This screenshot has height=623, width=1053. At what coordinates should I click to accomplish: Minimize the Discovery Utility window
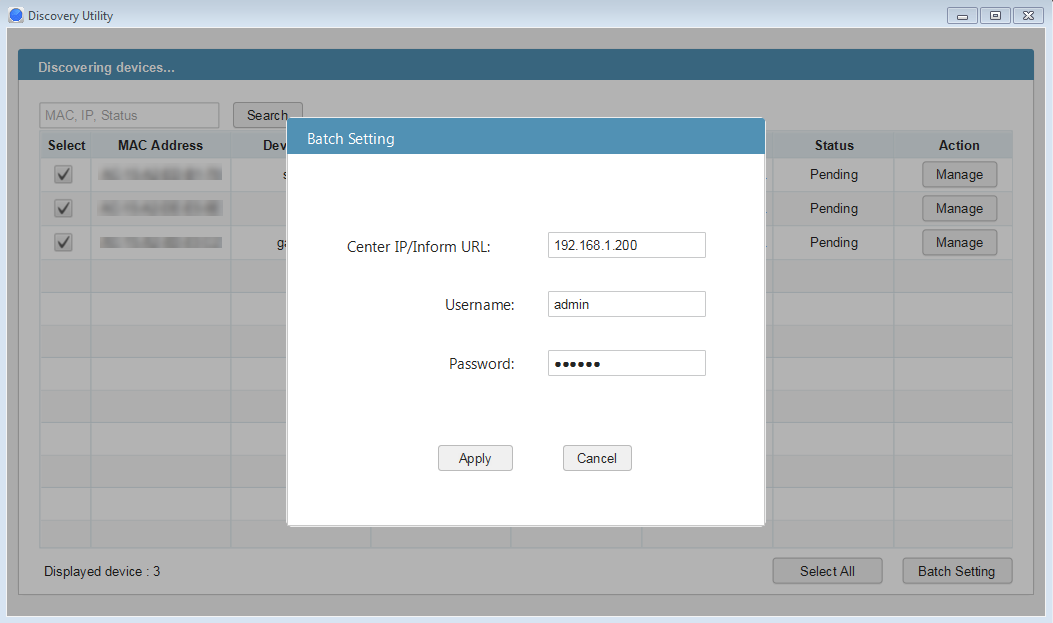[963, 16]
